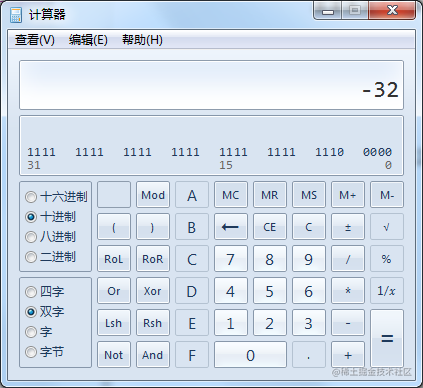Click the percent % button
Viewport: 423px width, 388px height.
click(x=387, y=259)
